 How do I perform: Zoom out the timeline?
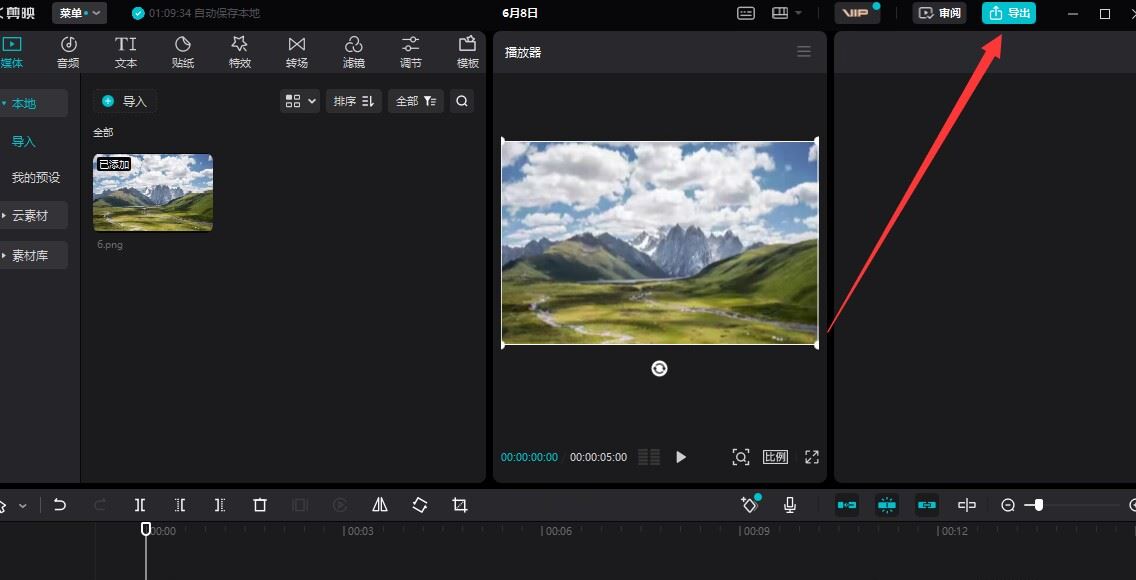(1008, 505)
